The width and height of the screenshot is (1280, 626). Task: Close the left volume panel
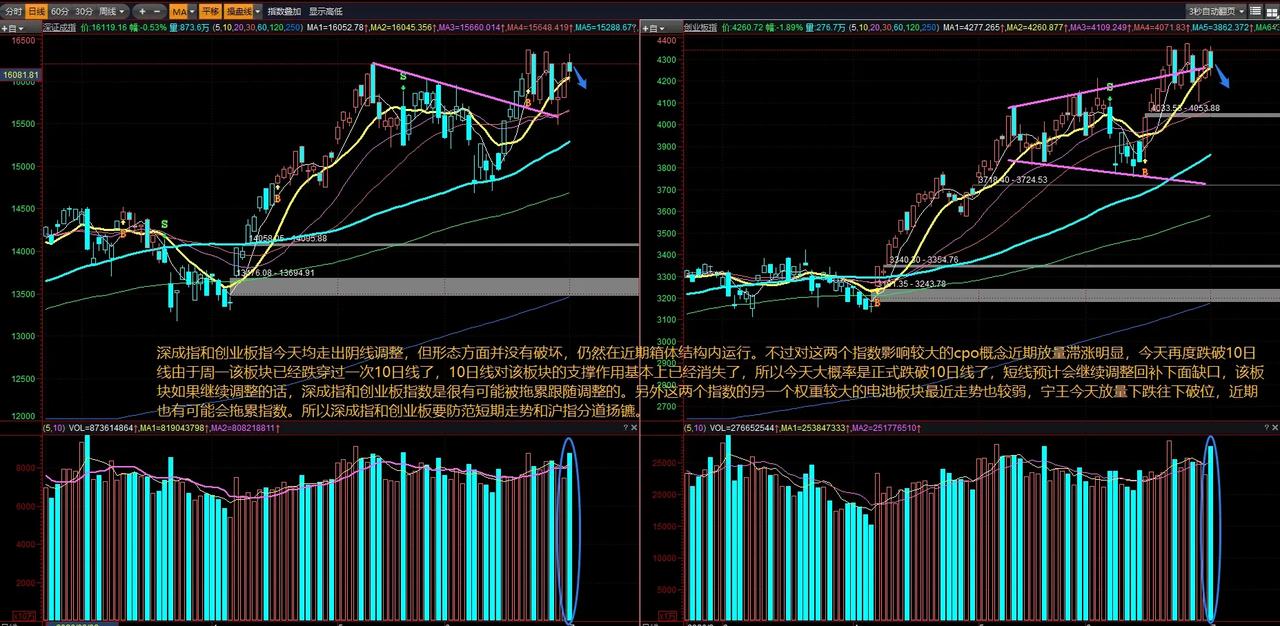coord(632,427)
